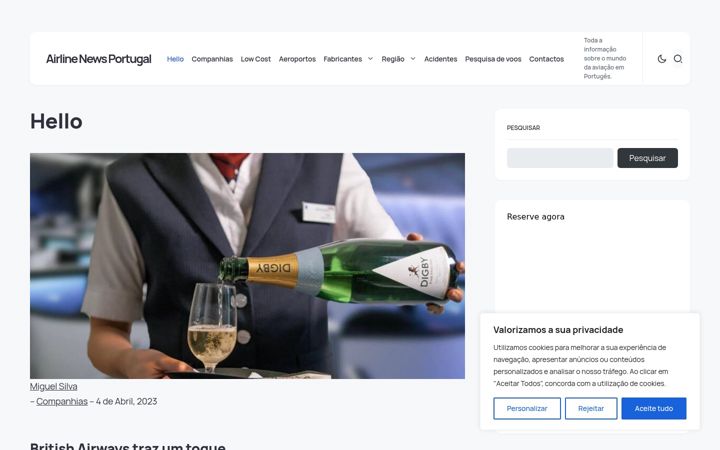The height and width of the screenshot is (450, 720).
Task: Open search with the magnifier icon
Action: coord(678,59)
